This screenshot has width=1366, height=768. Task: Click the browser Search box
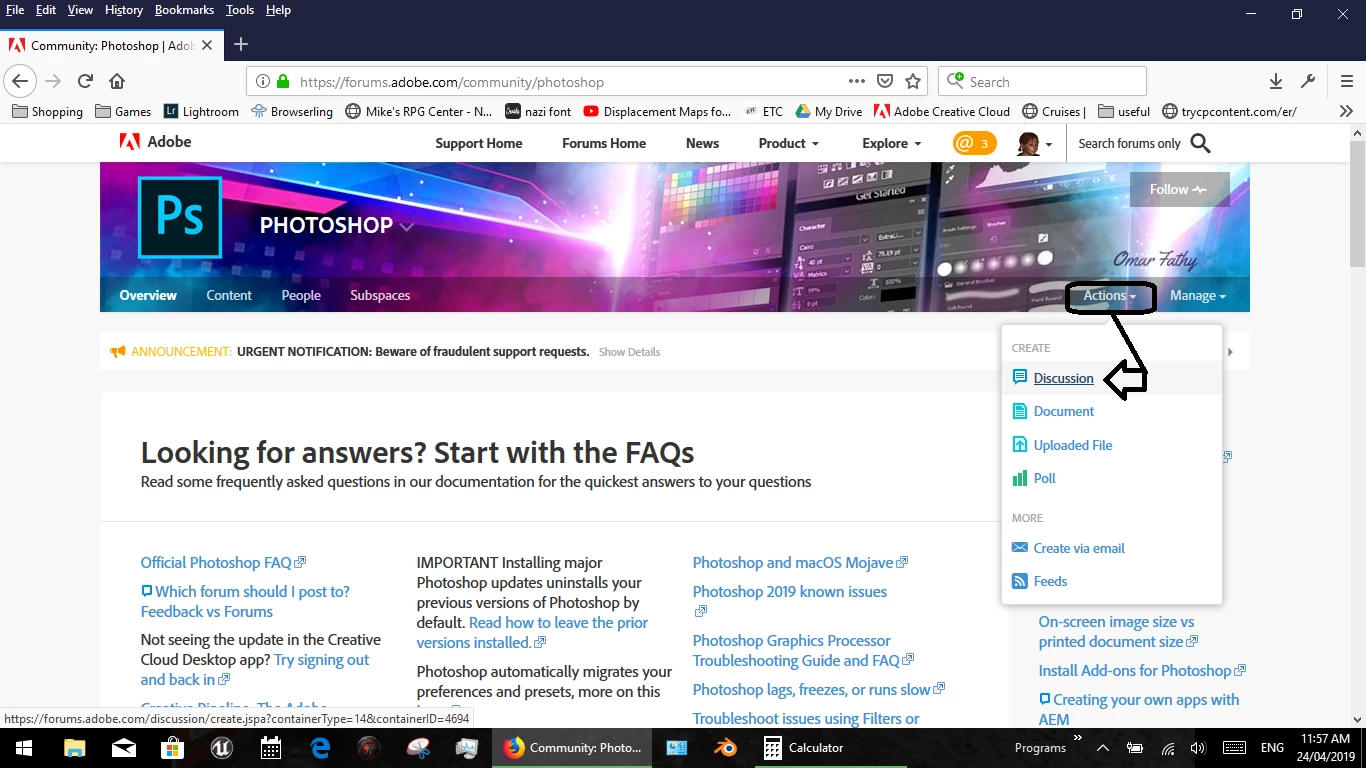pos(1042,82)
